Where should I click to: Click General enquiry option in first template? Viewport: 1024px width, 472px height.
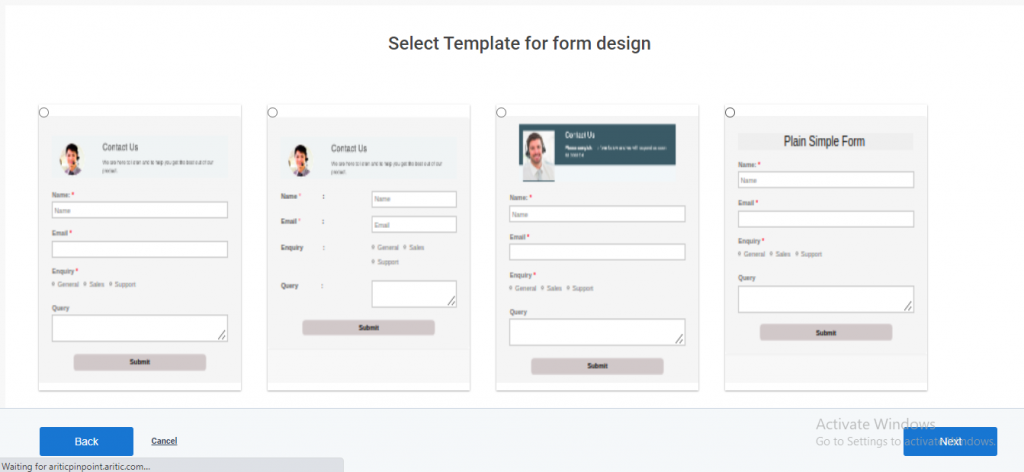[65, 285]
